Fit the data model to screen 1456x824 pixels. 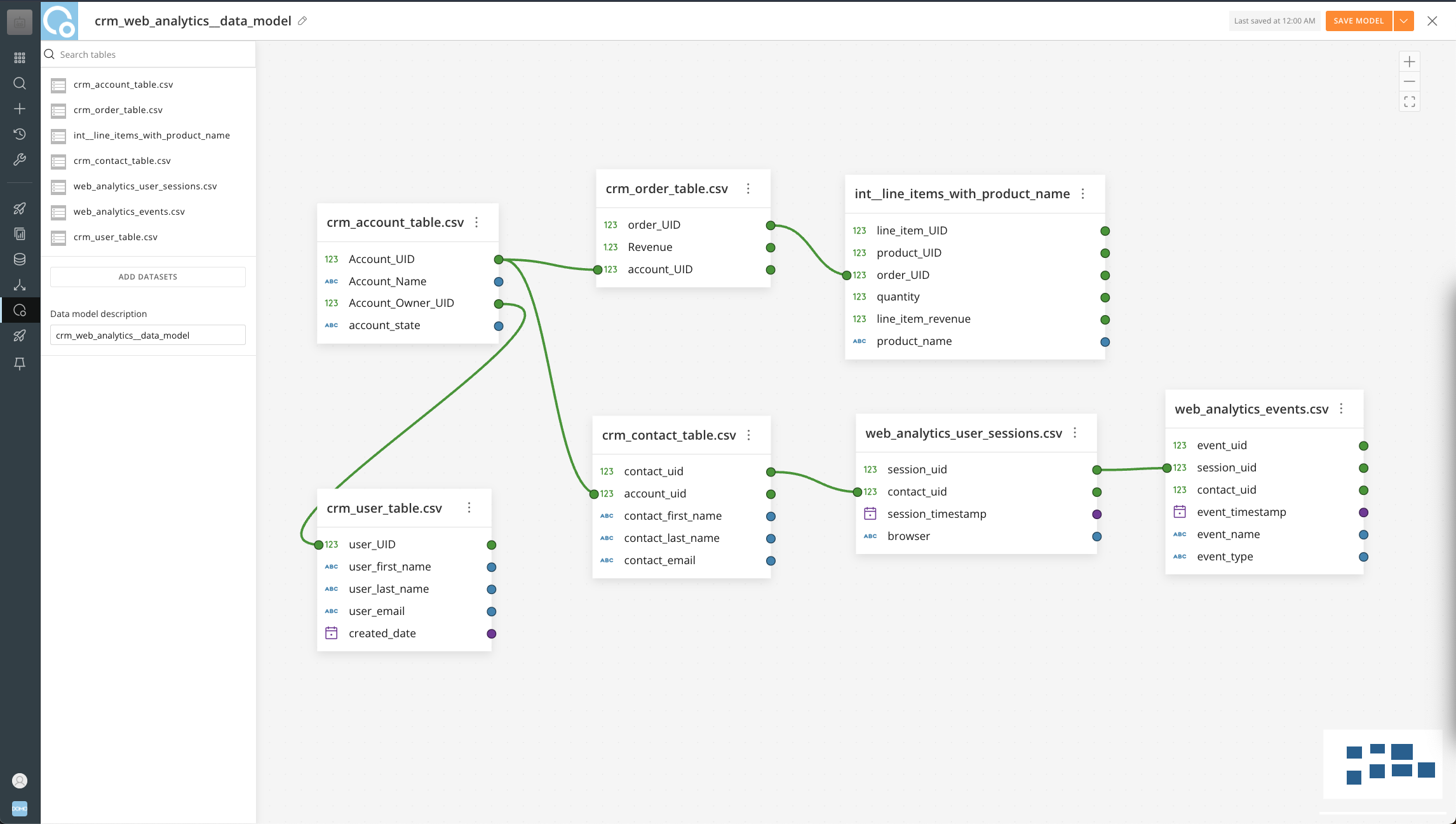tap(1409, 102)
